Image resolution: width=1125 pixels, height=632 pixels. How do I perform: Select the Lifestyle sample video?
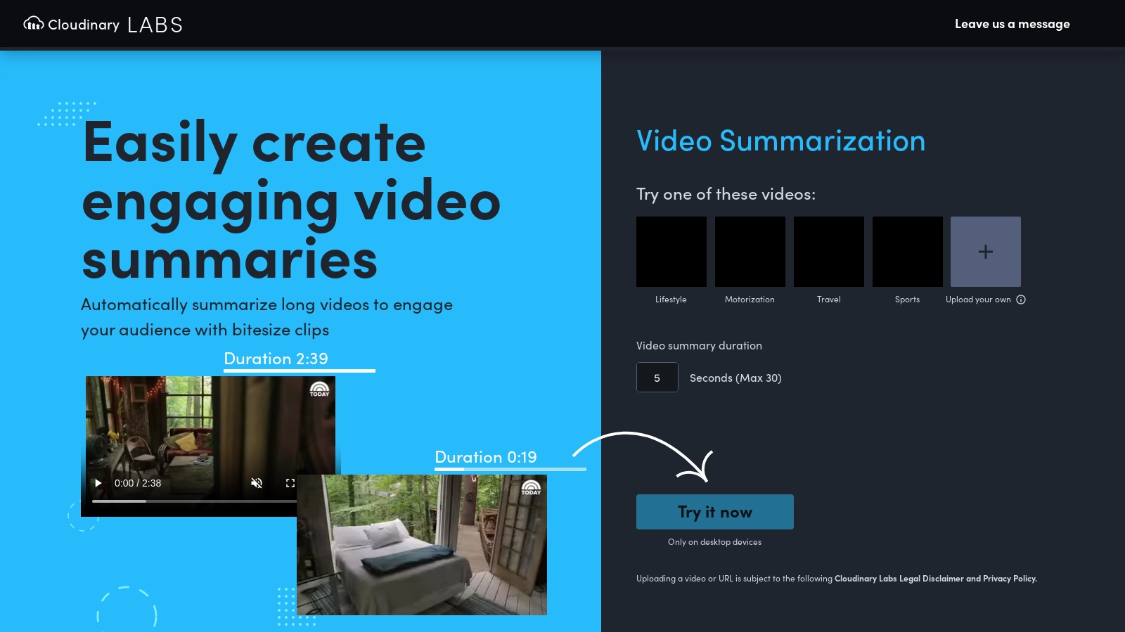[x=670, y=251]
